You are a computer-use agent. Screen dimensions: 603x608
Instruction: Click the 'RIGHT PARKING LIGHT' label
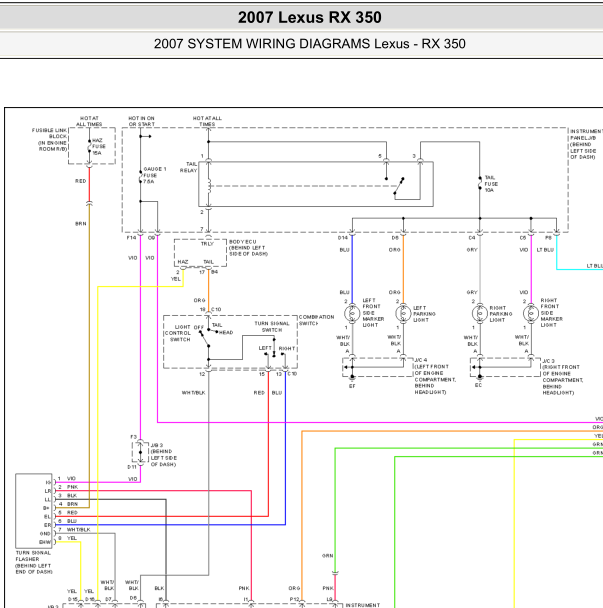(x=501, y=314)
